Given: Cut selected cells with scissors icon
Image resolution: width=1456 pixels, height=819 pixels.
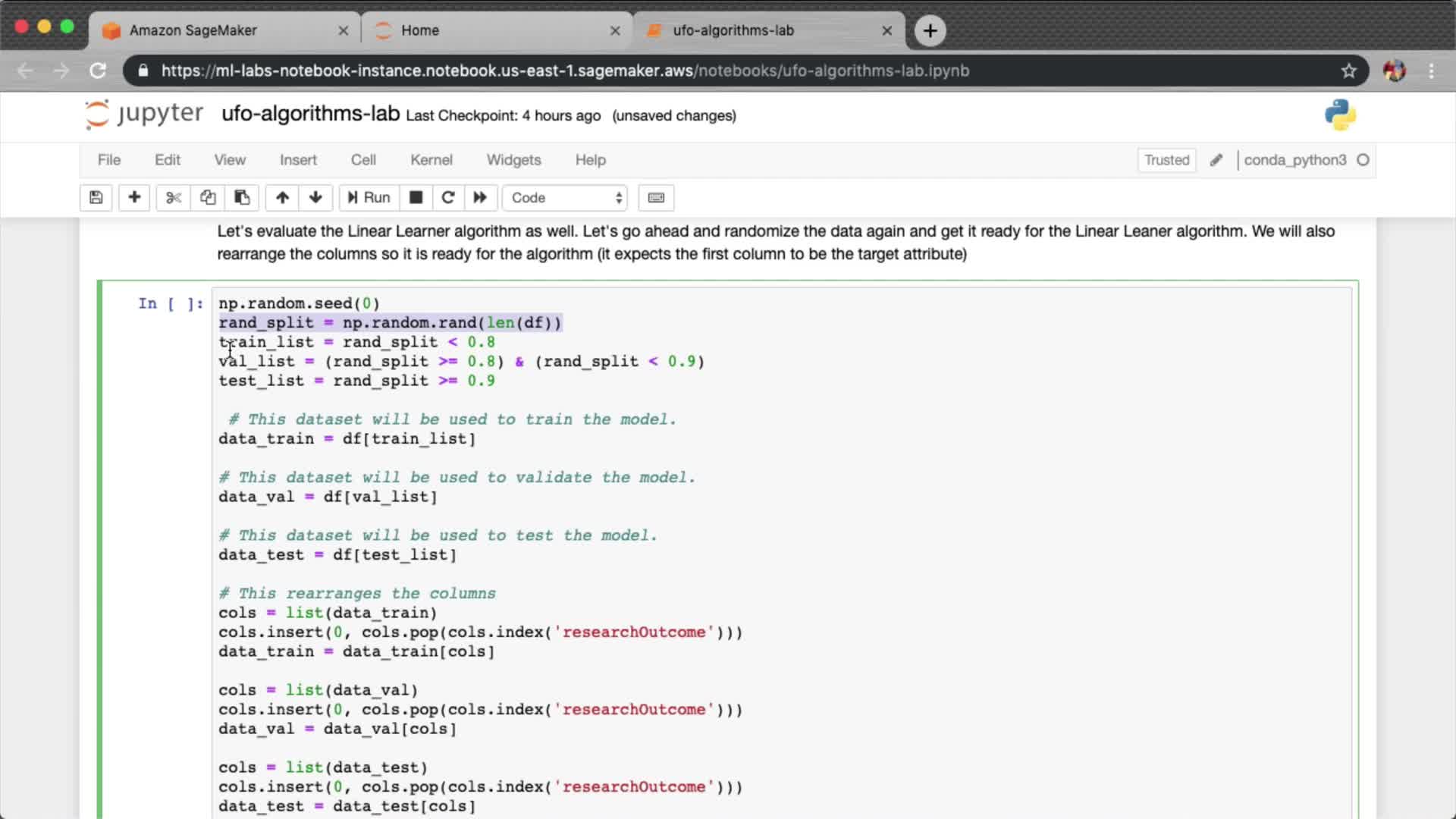Looking at the screenshot, I should click(174, 198).
